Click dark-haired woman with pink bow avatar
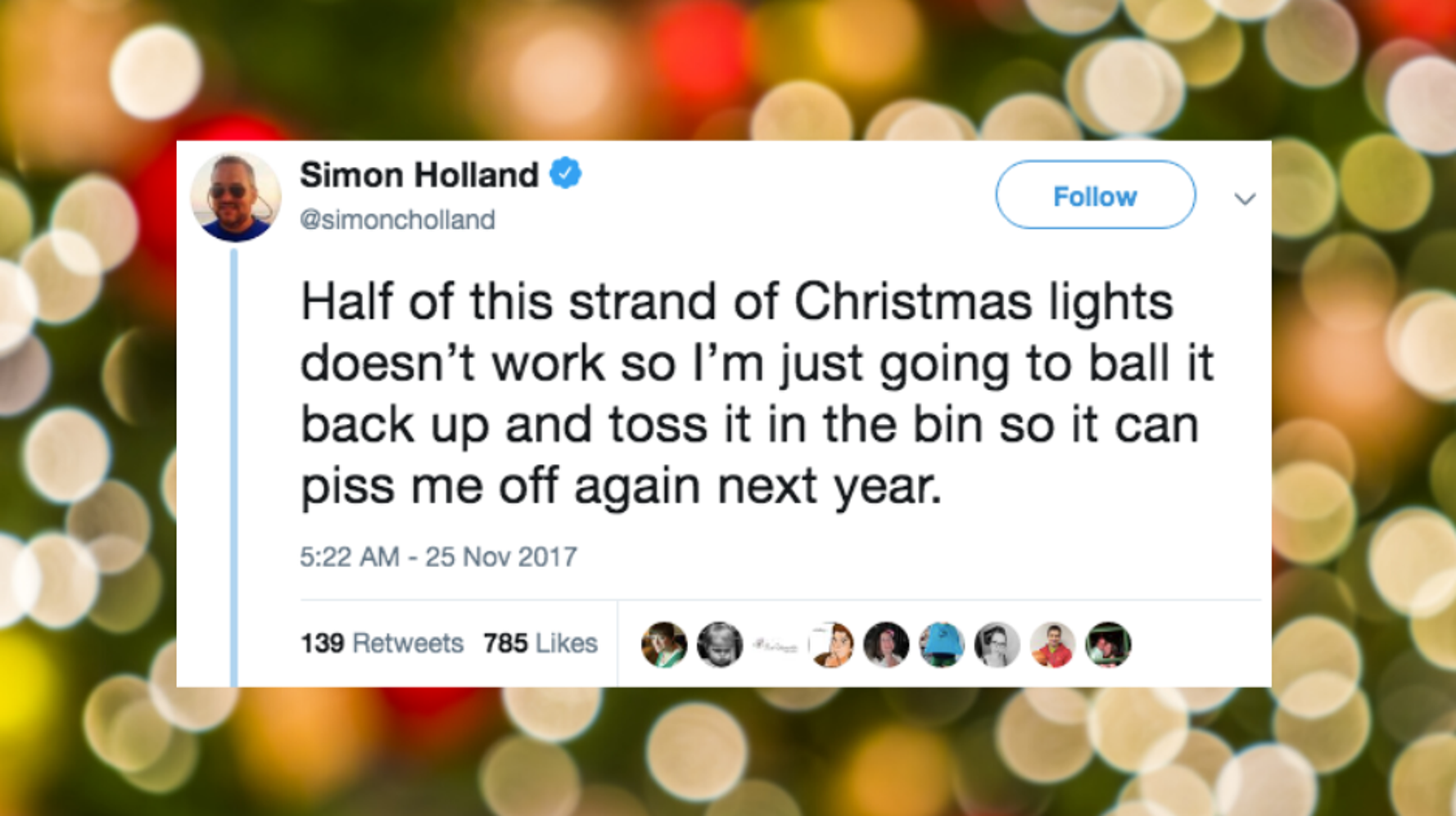This screenshot has width=1456, height=816. [x=886, y=644]
